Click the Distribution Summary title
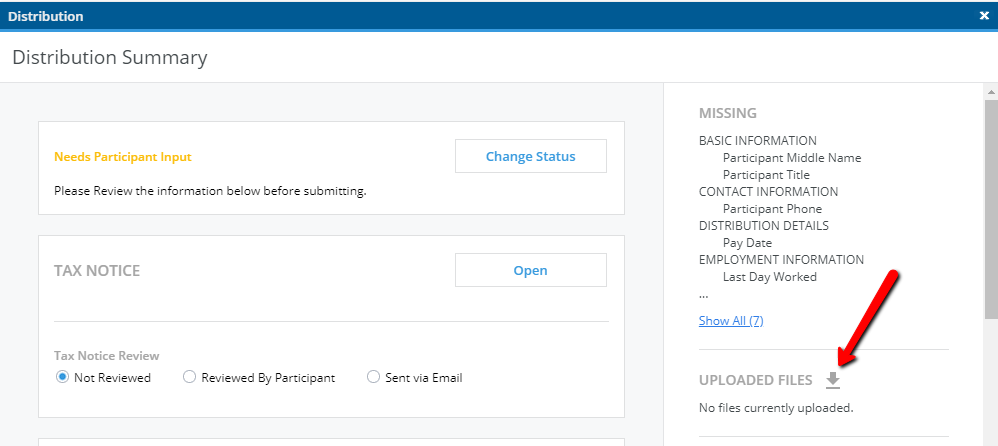This screenshot has height=446, width=998. click(x=109, y=57)
